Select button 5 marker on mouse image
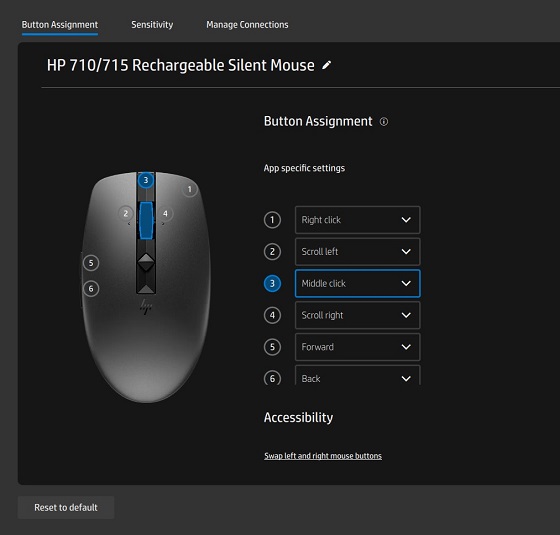This screenshot has height=535, width=560. click(x=91, y=263)
